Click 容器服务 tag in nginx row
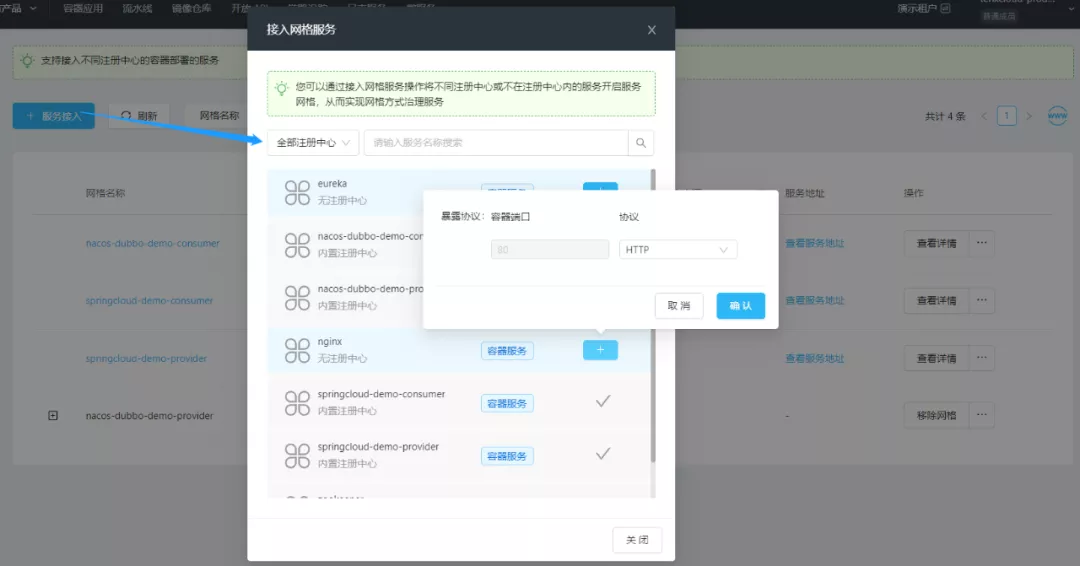The width and height of the screenshot is (1080, 566). [x=507, y=350]
